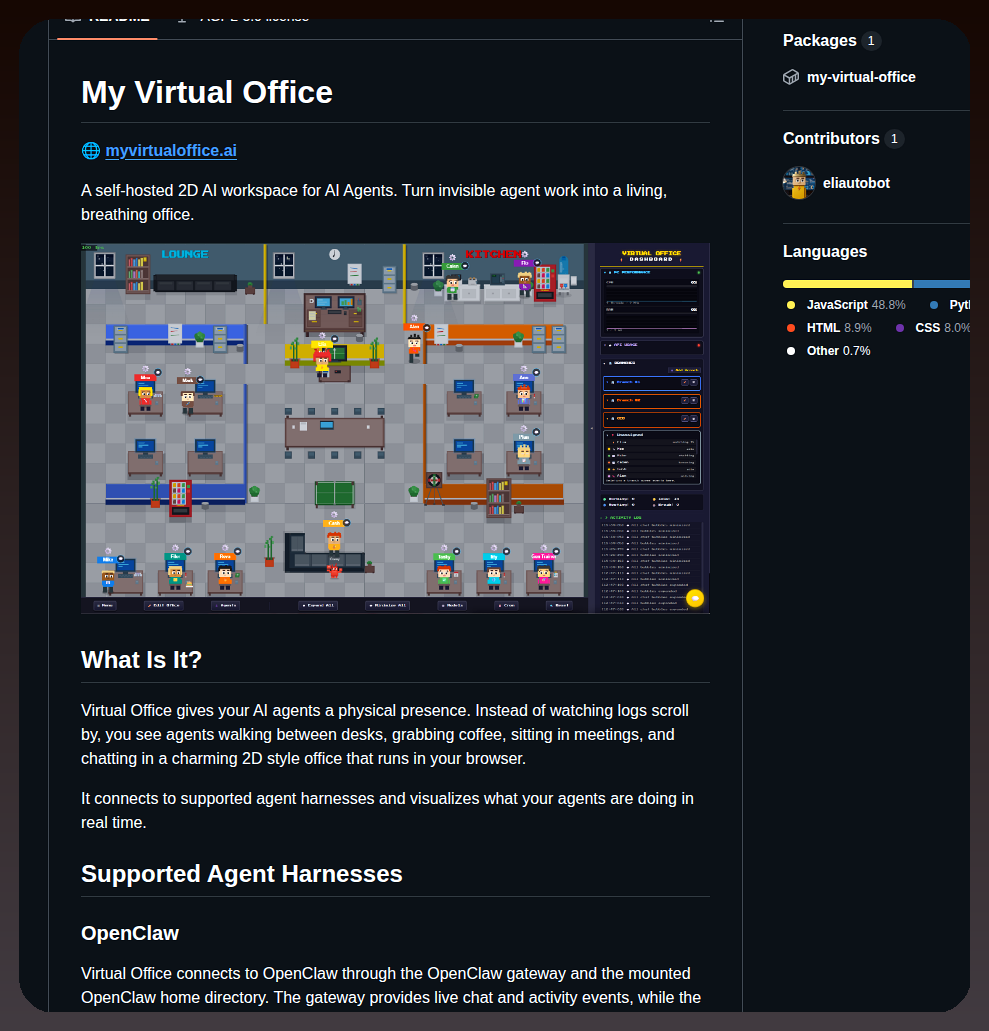This screenshot has height=1031, width=989.
Task: Select the JavaScript 48.8% language entry
Action: click(846, 305)
